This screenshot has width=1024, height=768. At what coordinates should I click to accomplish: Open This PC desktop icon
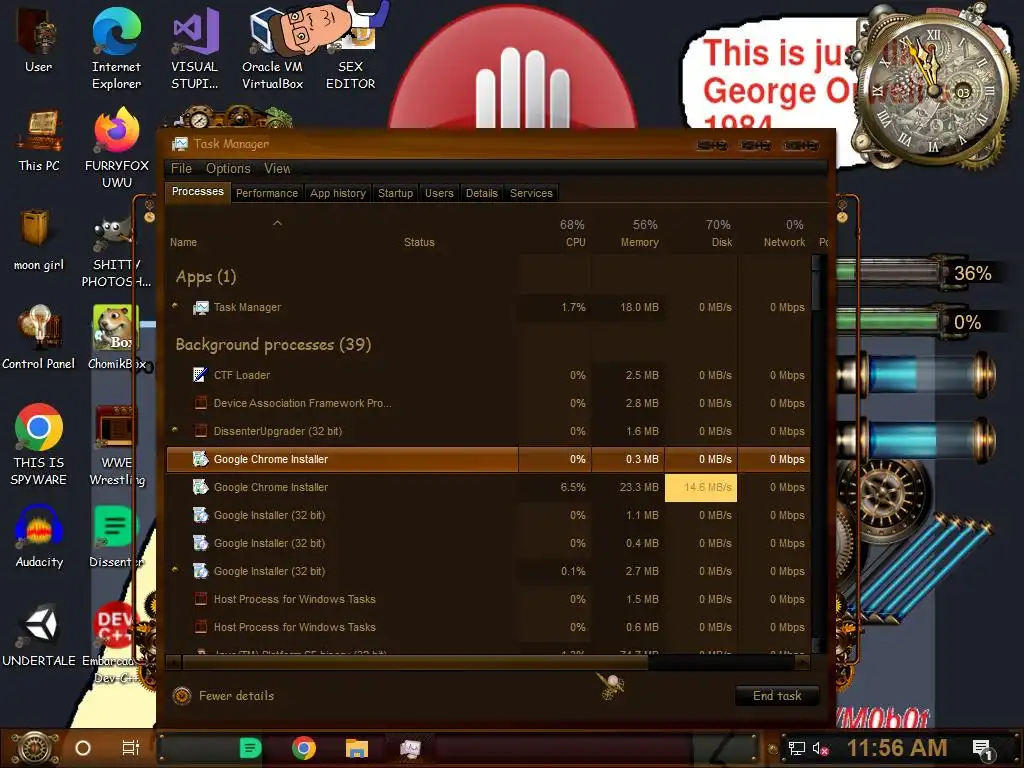tap(39, 142)
